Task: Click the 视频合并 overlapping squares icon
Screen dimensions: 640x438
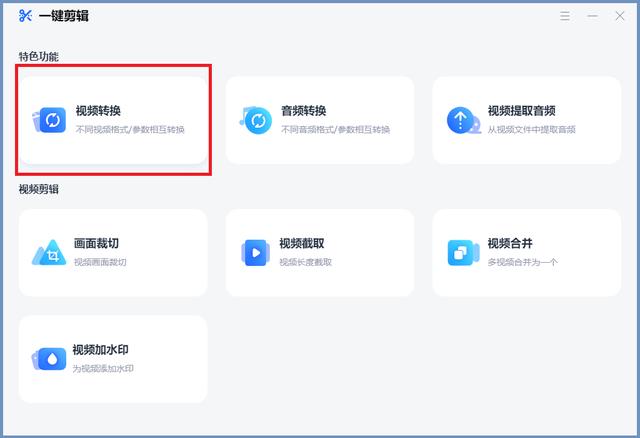Action: coord(463,253)
